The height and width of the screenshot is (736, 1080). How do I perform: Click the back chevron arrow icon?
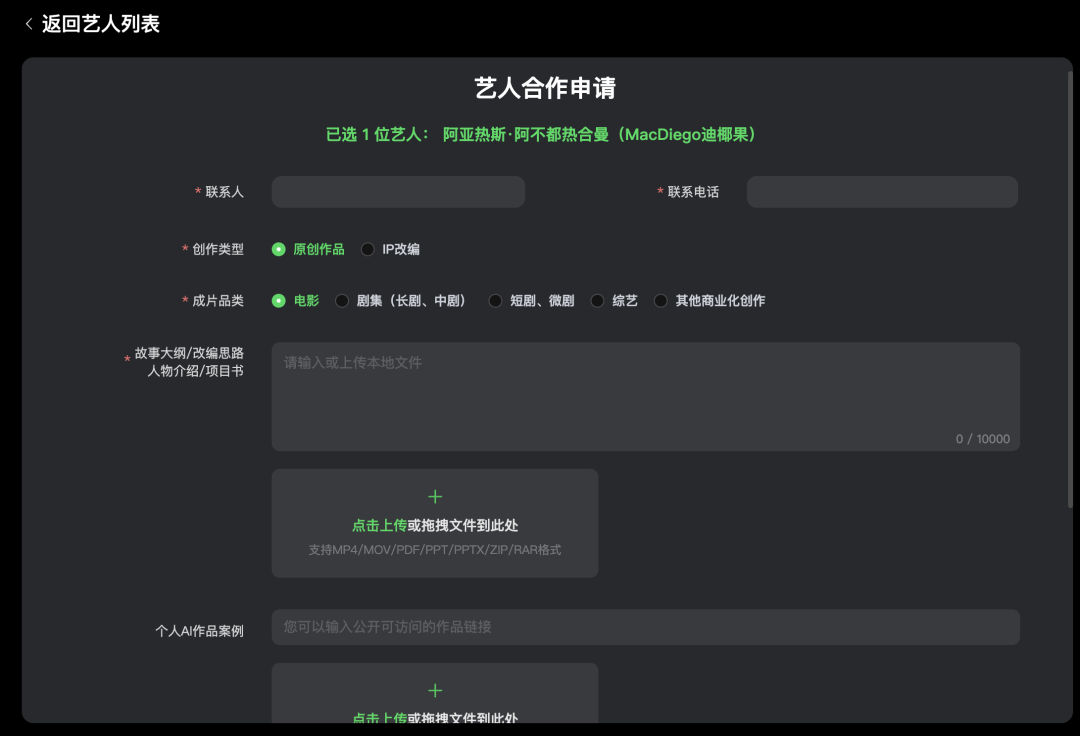pyautogui.click(x=29, y=24)
